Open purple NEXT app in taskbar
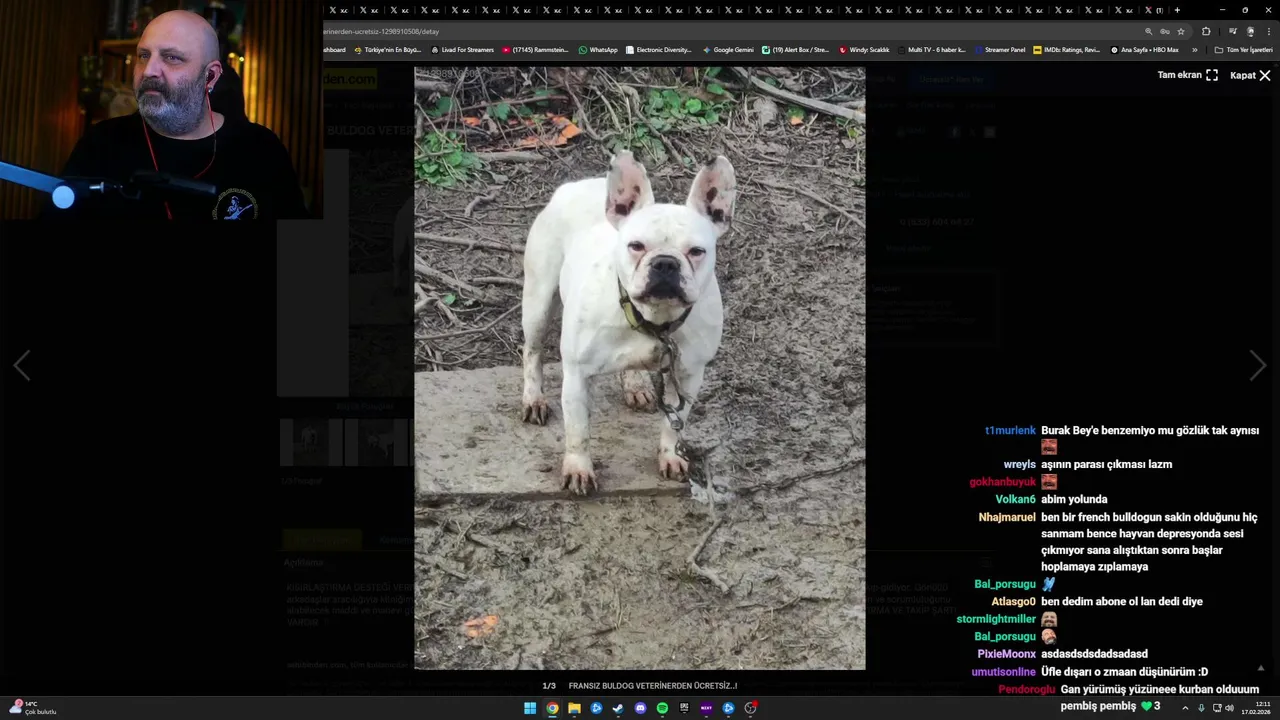This screenshot has width=1280, height=720. (706, 708)
